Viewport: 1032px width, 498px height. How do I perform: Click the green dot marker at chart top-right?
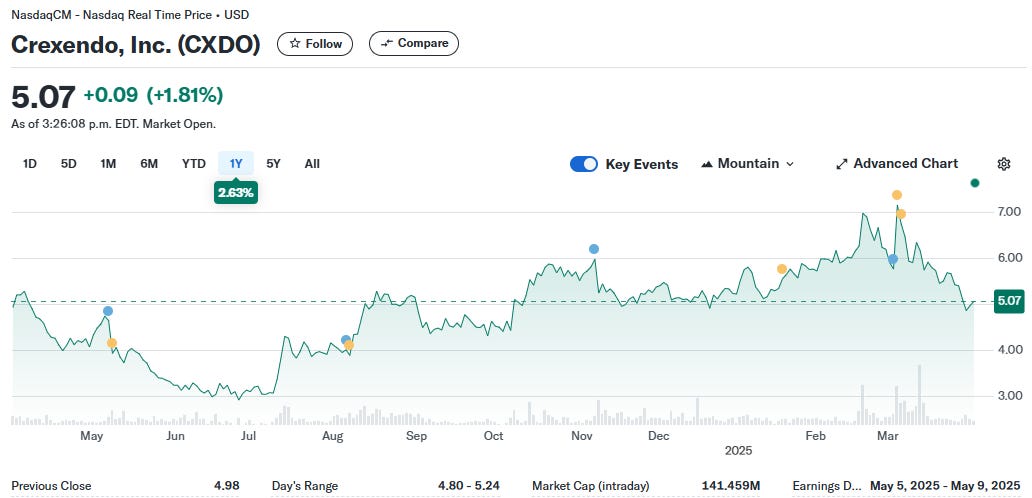tap(975, 183)
